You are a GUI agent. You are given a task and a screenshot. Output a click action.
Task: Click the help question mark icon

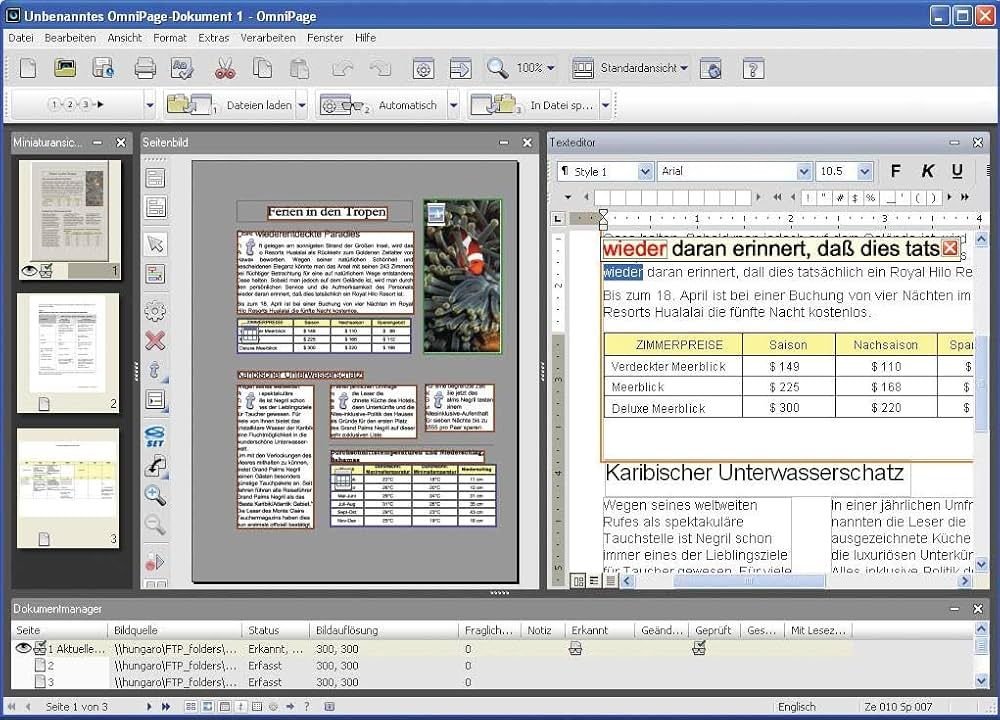click(x=753, y=68)
